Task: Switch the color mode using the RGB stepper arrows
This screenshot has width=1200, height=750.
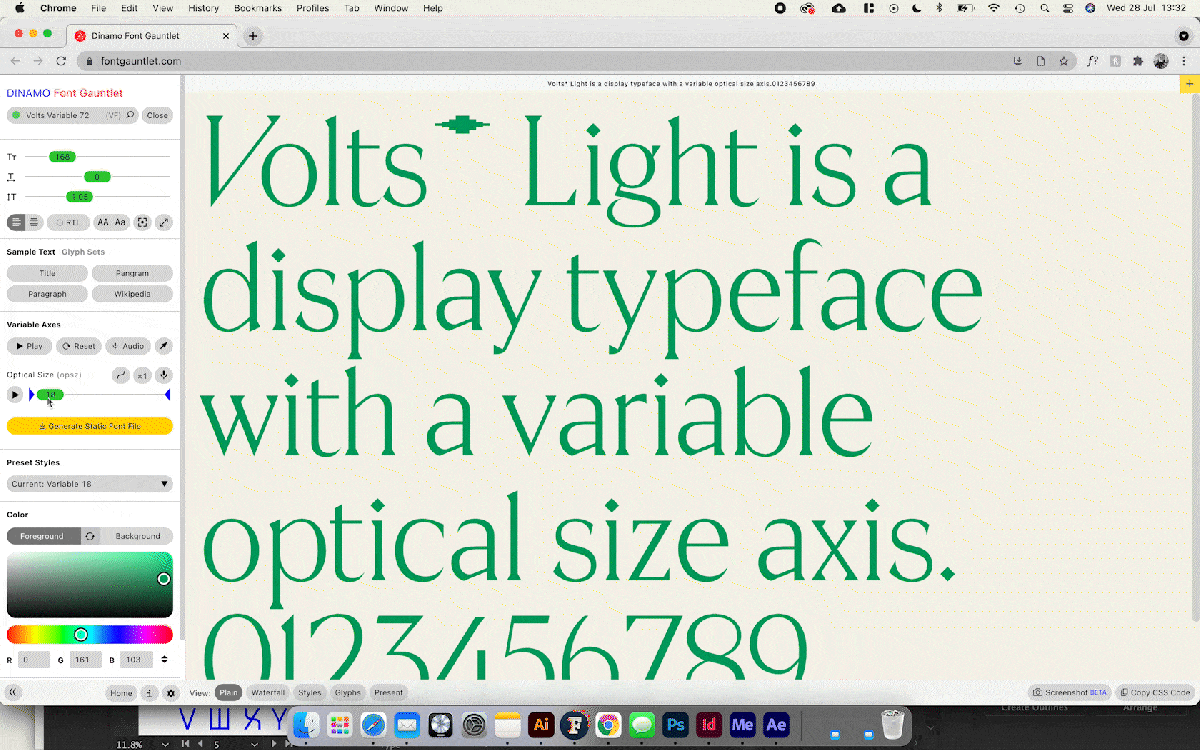Action: 164,660
